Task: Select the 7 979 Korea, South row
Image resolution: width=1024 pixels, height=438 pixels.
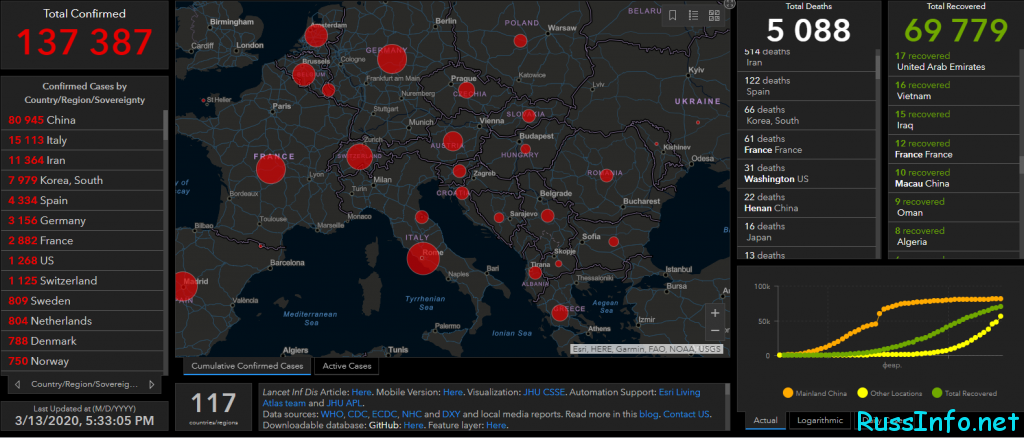Action: pos(83,181)
